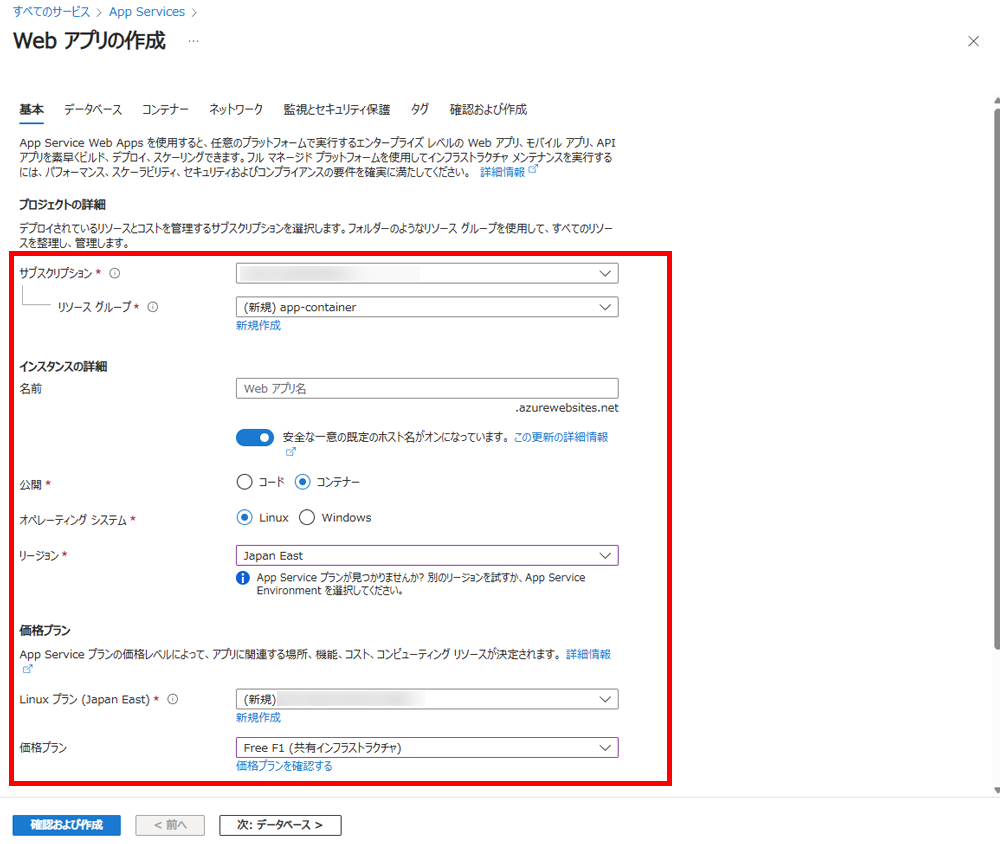Select the コード publish radio button
This screenshot has height=844, width=1000.
coord(244,482)
